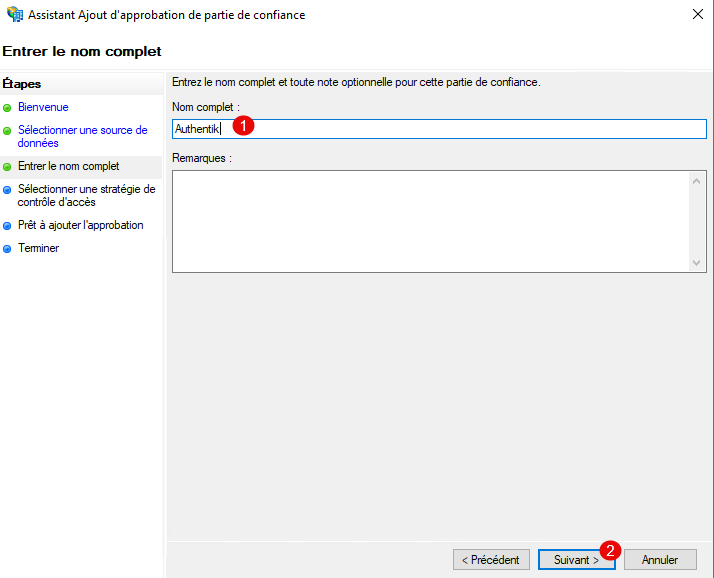Select the Terminer step in the sidebar
The image size is (714, 578).
tap(38, 248)
